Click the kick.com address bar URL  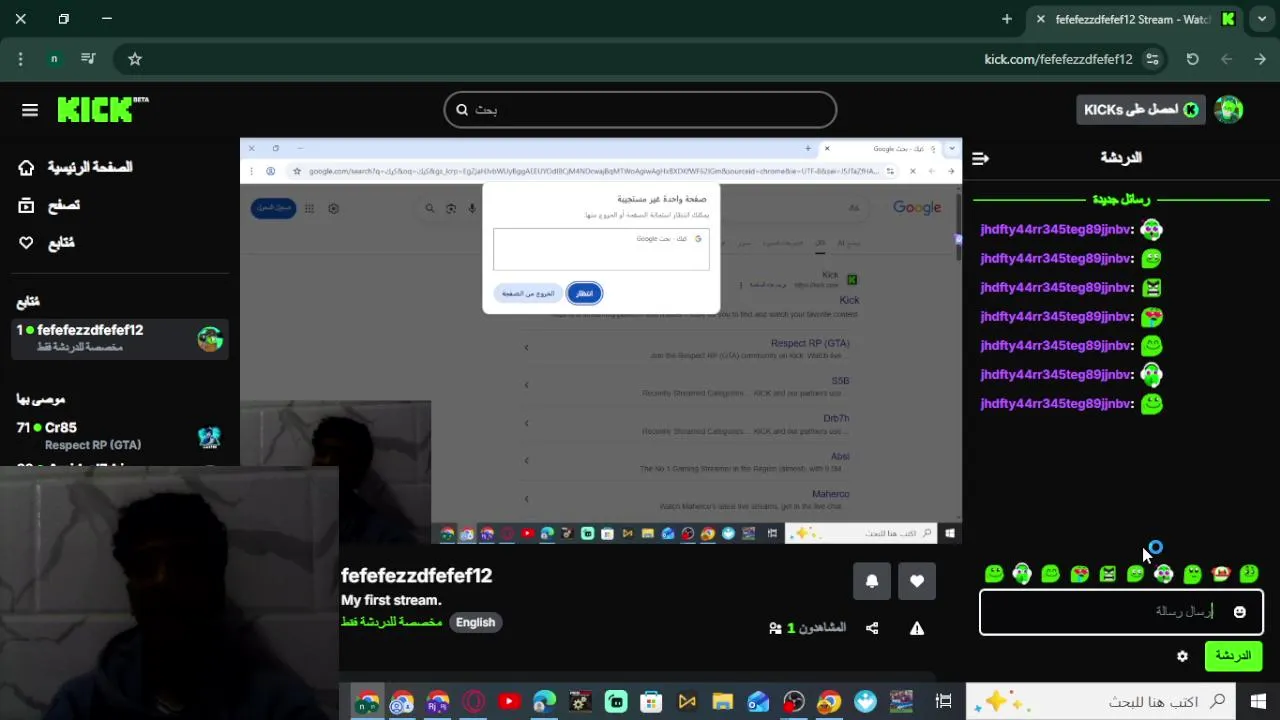[x=1058, y=59]
